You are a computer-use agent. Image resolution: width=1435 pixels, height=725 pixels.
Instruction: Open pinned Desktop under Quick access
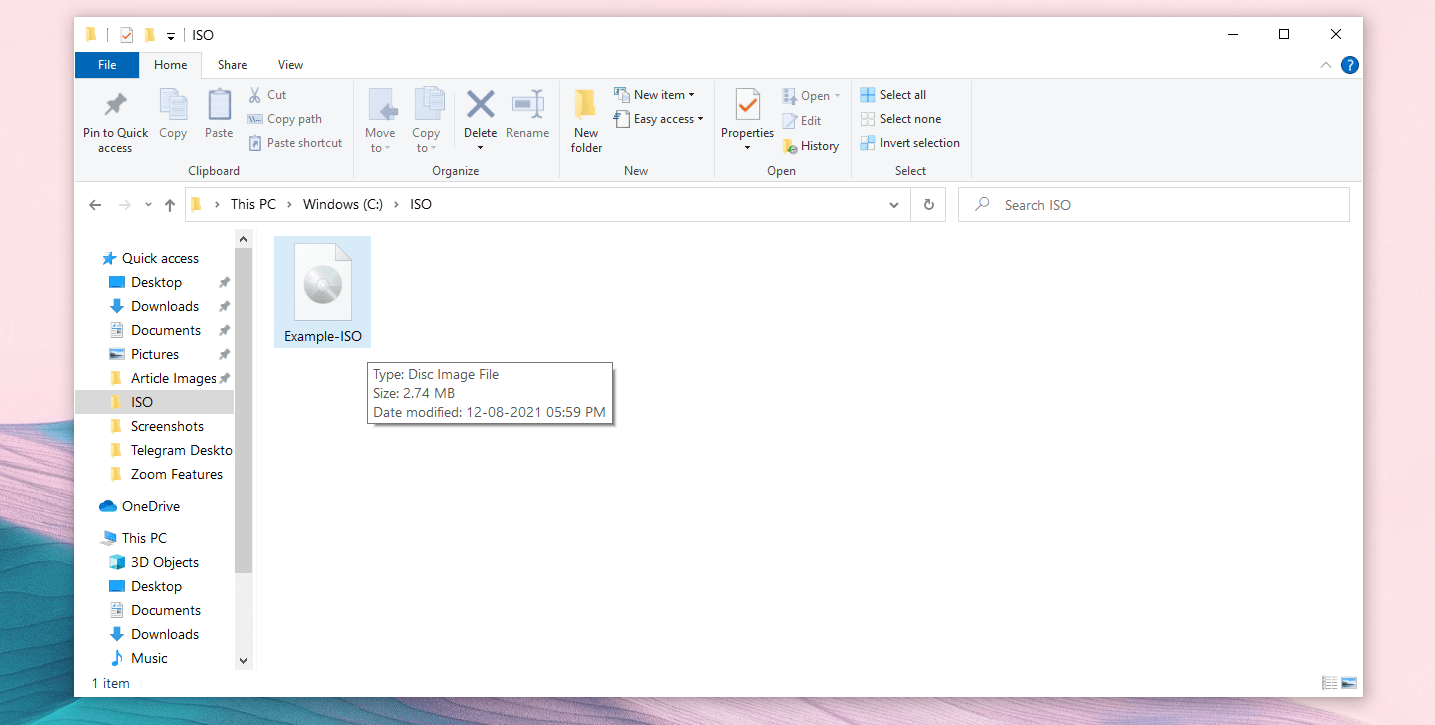click(156, 282)
